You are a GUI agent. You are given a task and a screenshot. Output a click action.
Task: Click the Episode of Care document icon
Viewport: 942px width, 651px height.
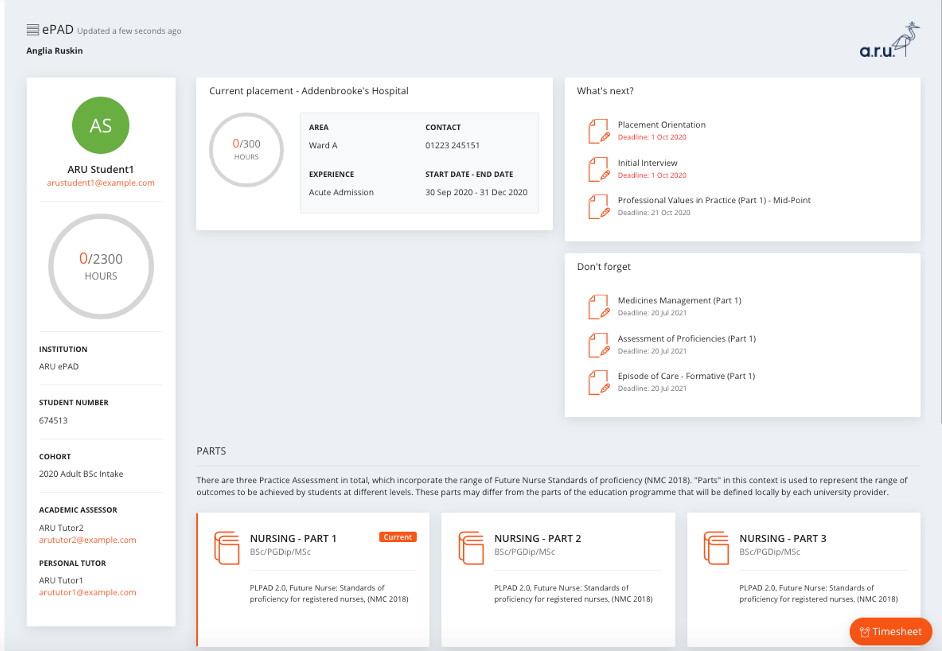[598, 382]
